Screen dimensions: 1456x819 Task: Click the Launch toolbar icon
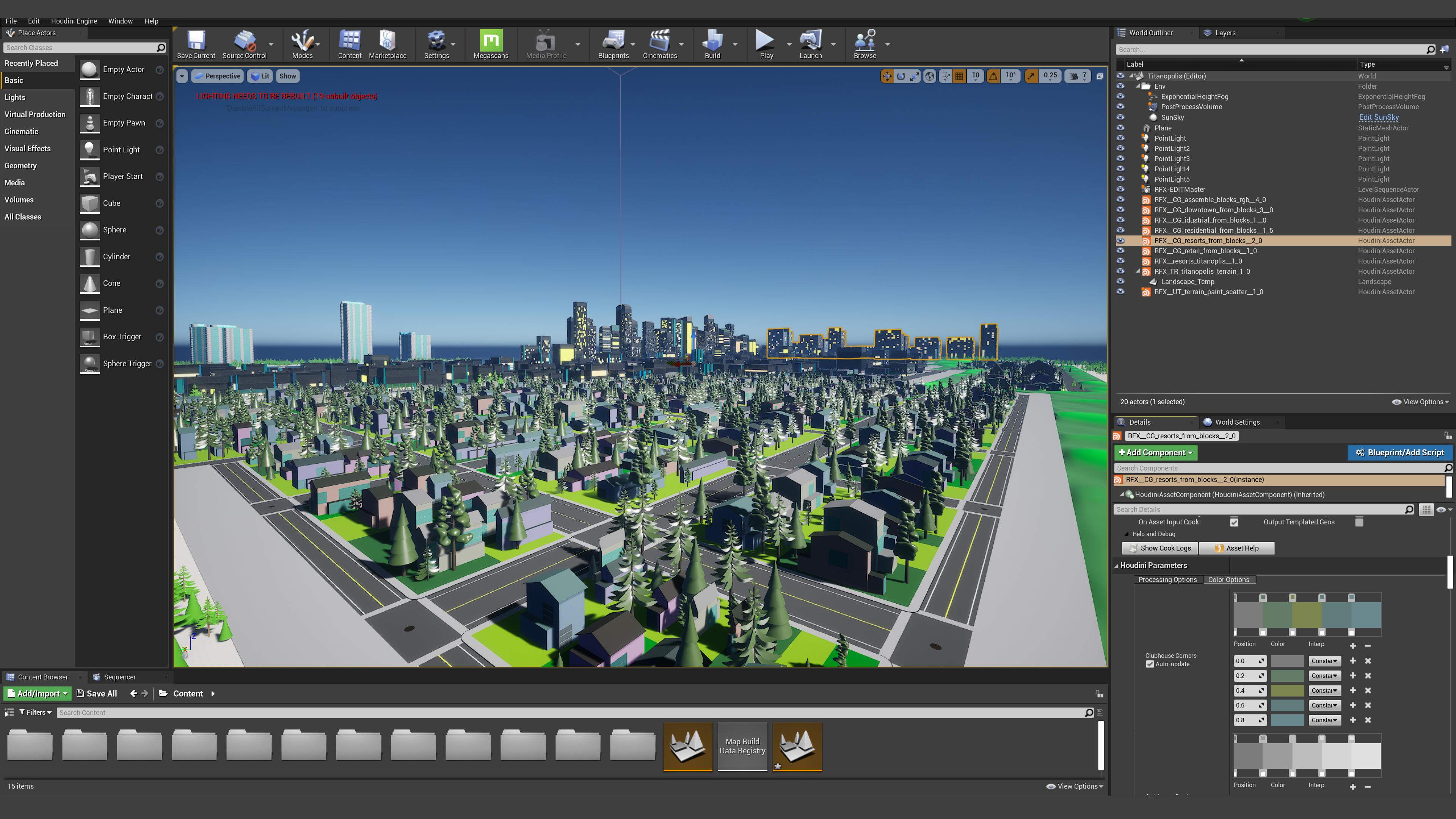tap(810, 44)
